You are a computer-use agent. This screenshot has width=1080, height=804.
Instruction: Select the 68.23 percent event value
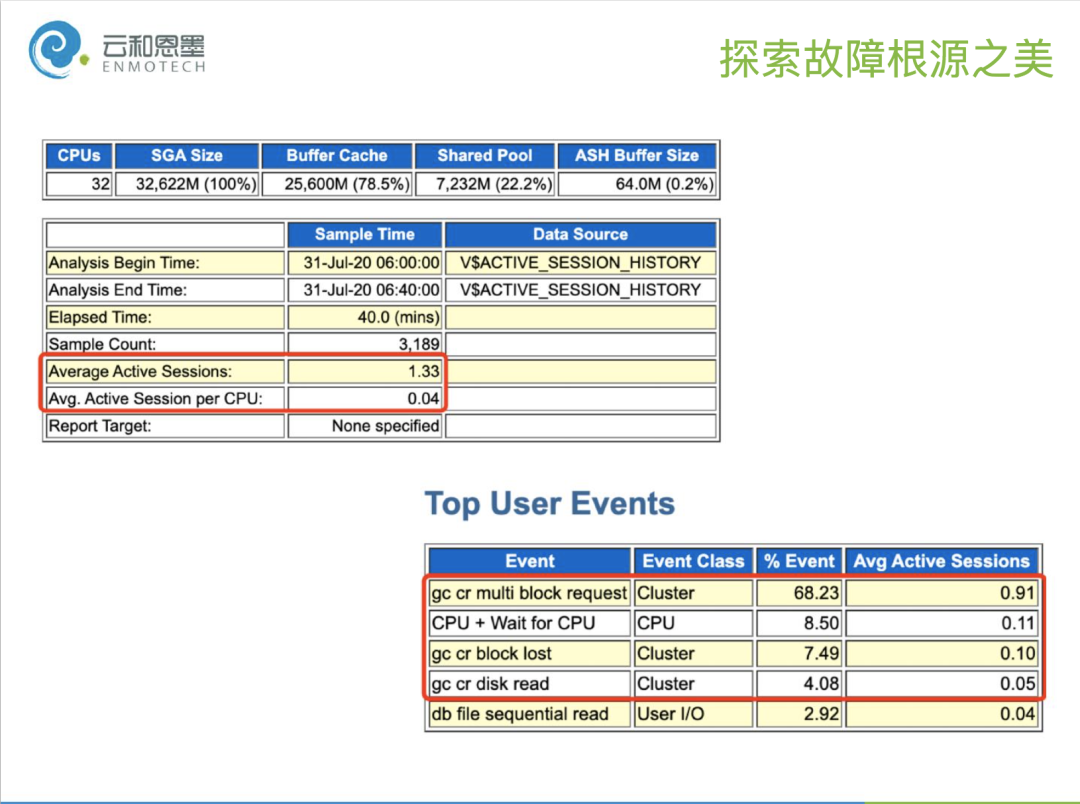click(799, 593)
